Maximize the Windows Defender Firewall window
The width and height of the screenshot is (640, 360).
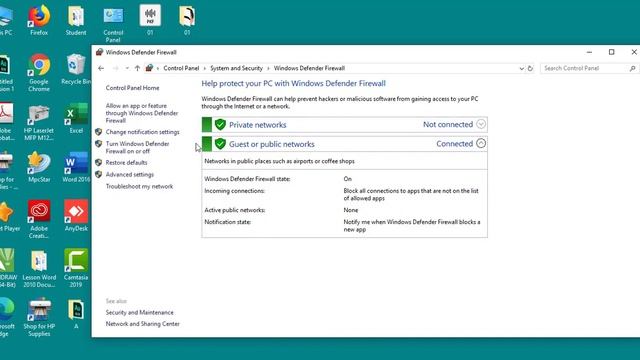coord(611,52)
